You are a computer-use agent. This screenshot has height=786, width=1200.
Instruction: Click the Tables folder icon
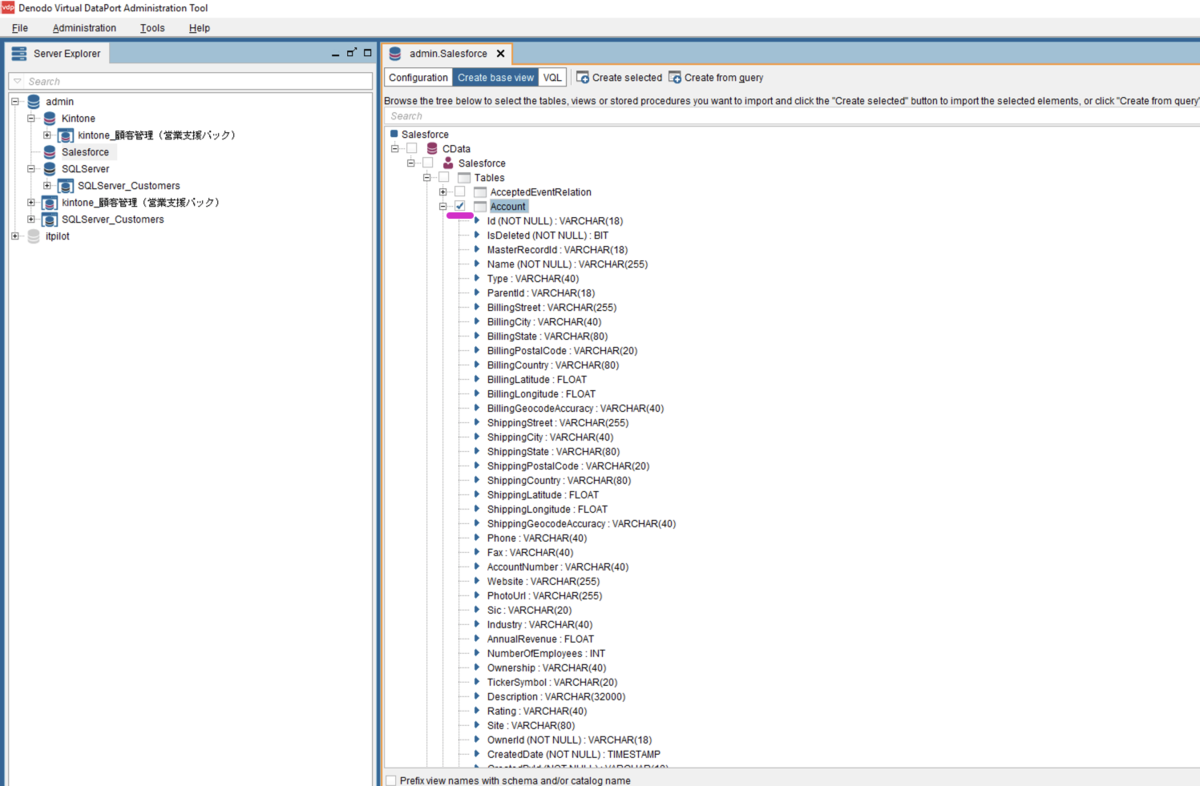pyautogui.click(x=464, y=178)
